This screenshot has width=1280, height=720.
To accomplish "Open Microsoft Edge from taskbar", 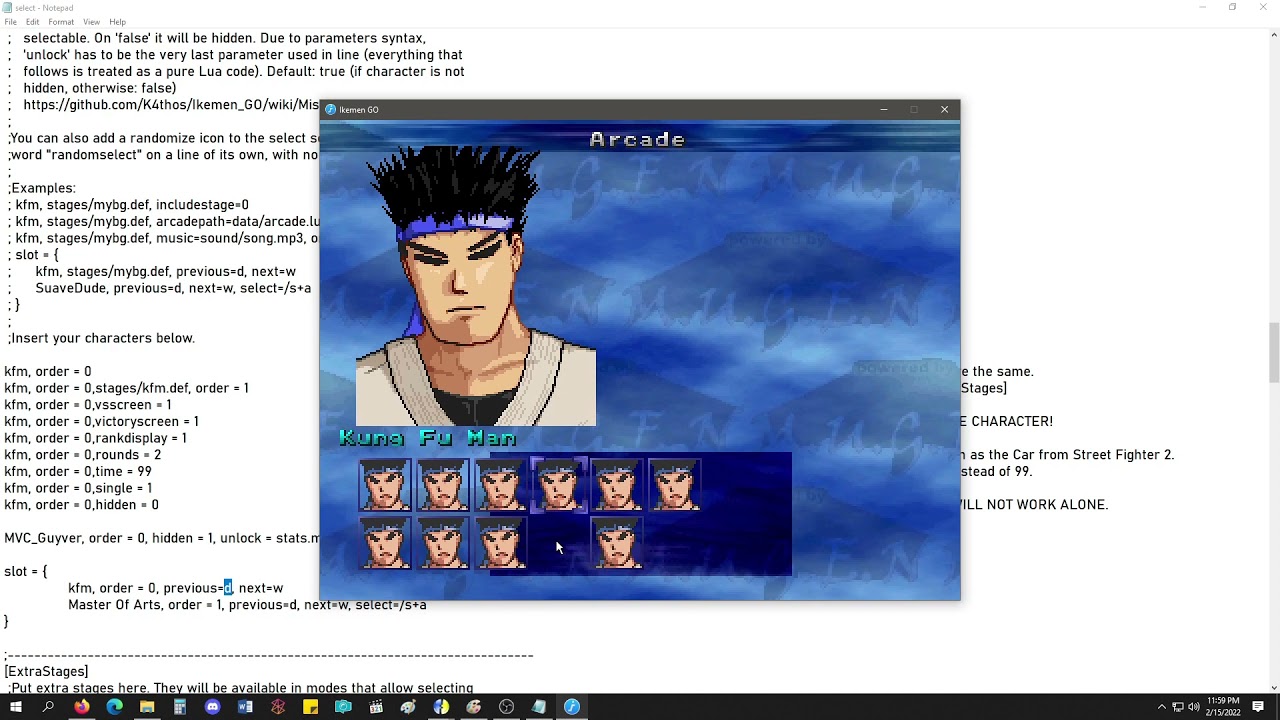I will pos(114,707).
